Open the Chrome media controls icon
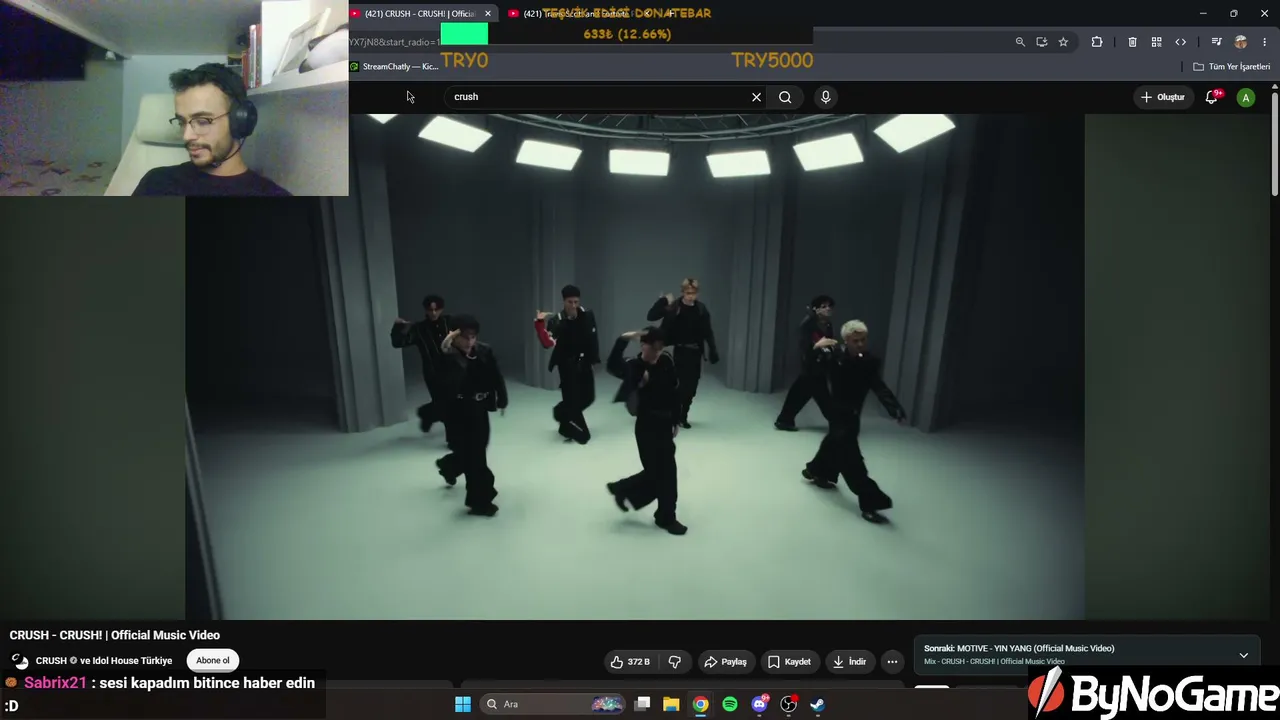 tap(1216, 42)
